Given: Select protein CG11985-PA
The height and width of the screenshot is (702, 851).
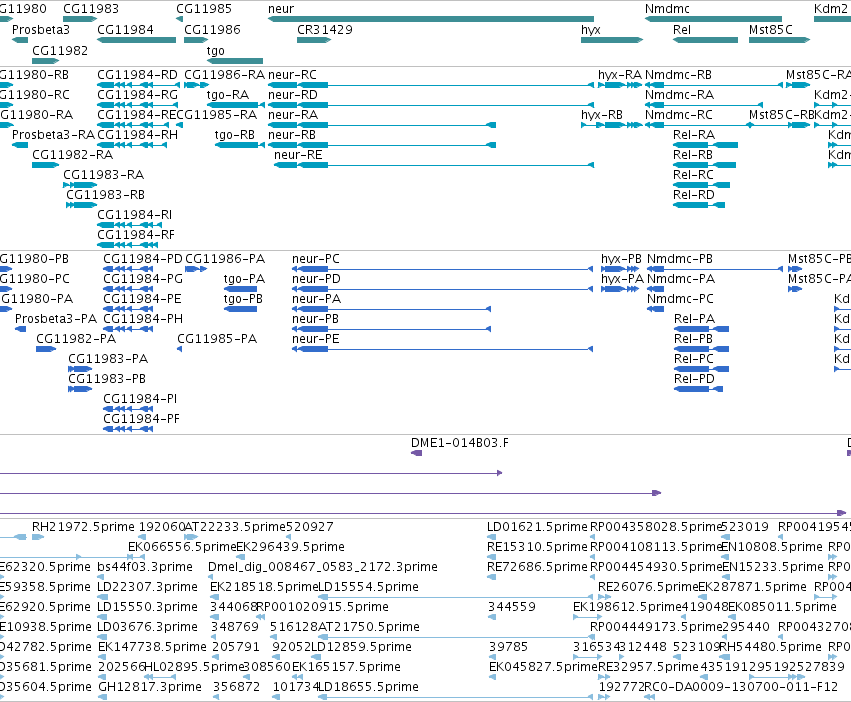Looking at the screenshot, I should pos(217,339).
